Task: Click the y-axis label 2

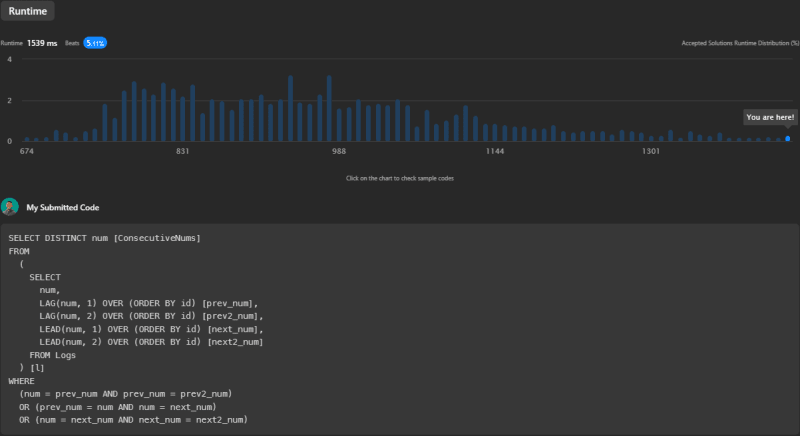Action: point(9,100)
